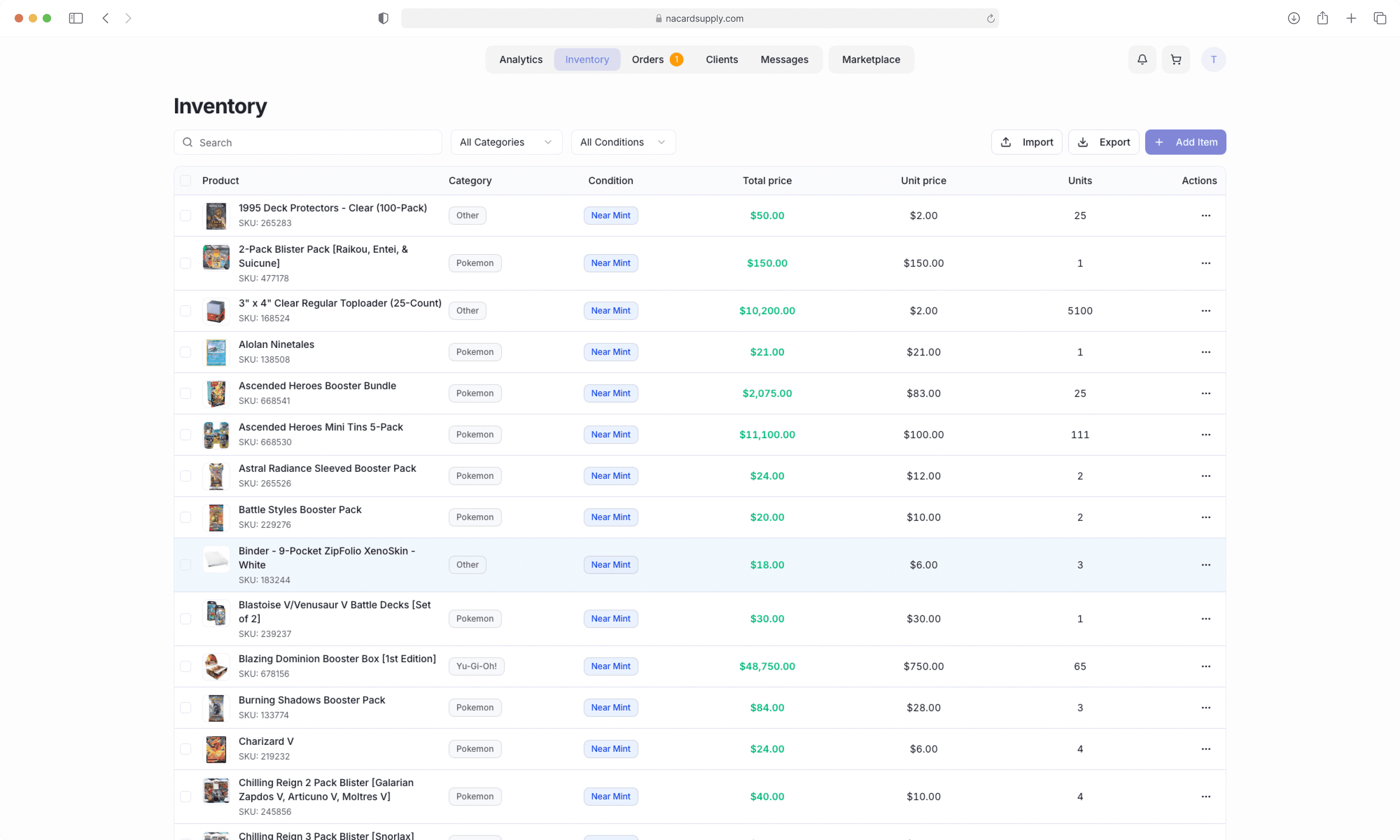Click the Astral Radiance Sleeved Booster Pack name
Screen dimensions: 1400x840
[327, 468]
